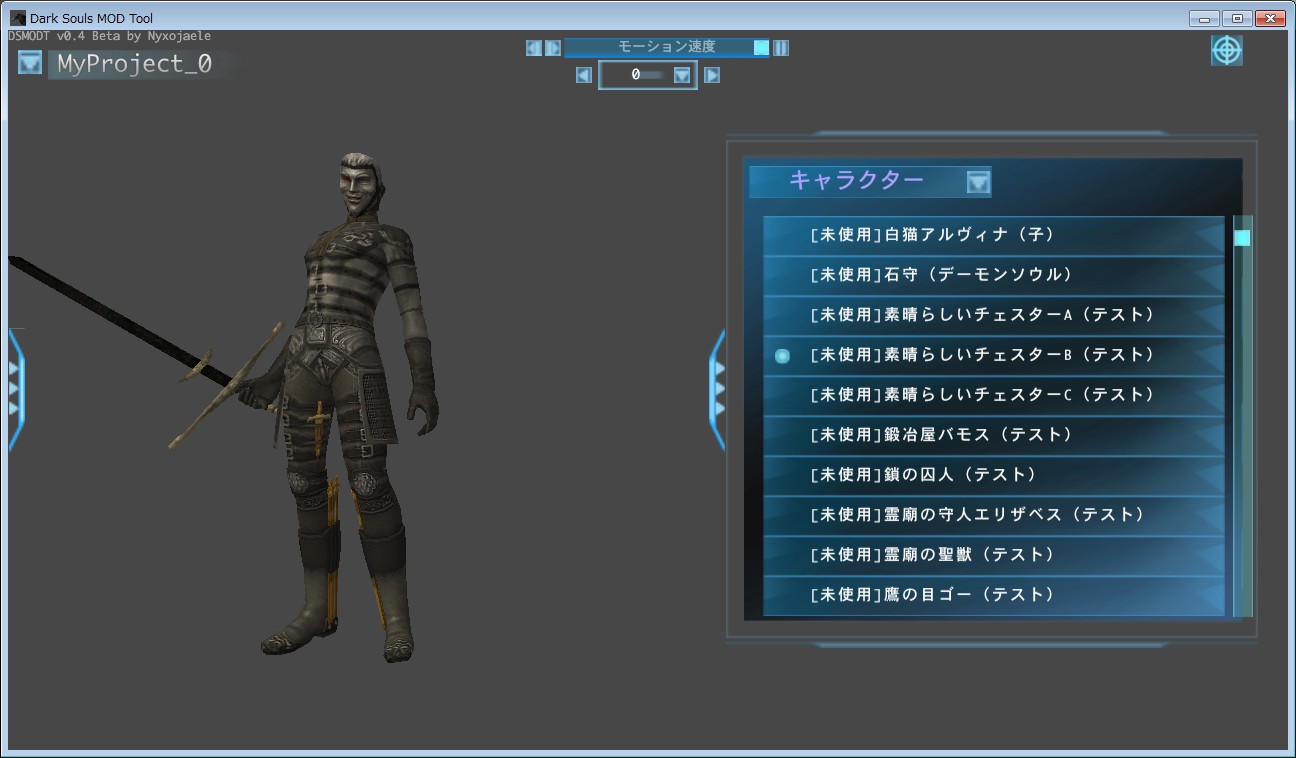This screenshot has width=1296, height=758.
Task: Collapse the character panel via its edge tab
Action: pyautogui.click(x=717, y=391)
